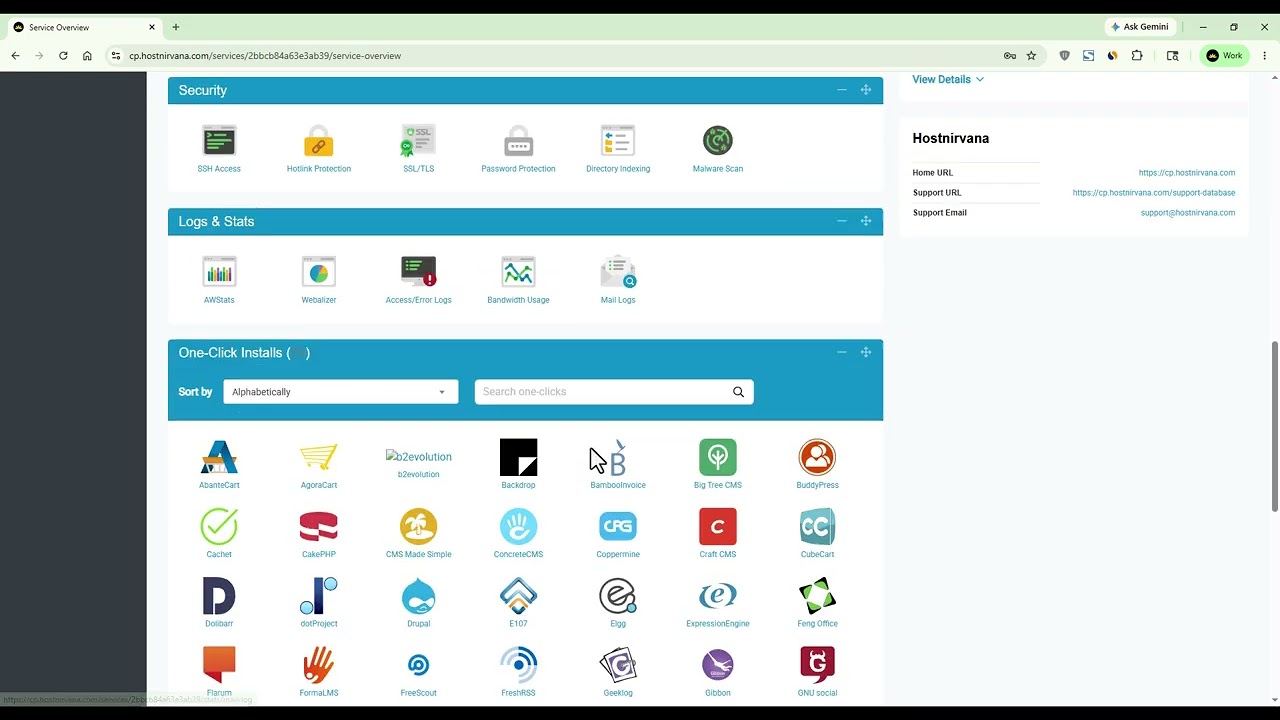This screenshot has width=1280, height=720.
Task: Launch the Malware Scan icon
Action: tap(718, 141)
